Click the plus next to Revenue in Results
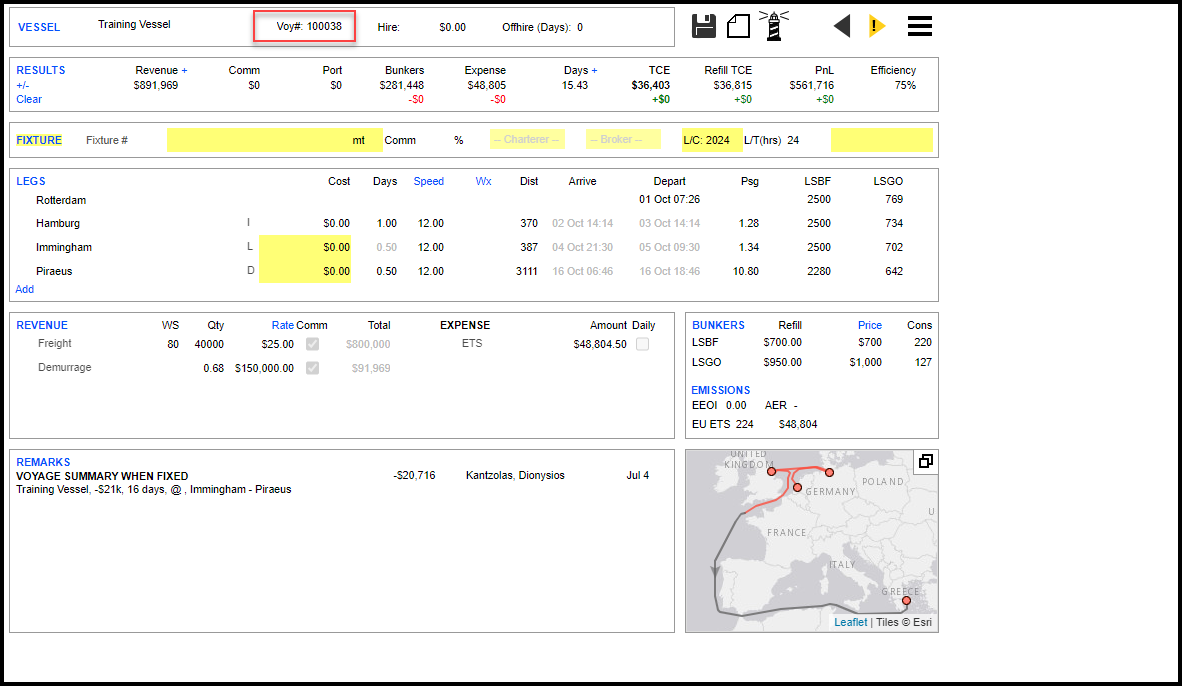Screen dimensions: 1182x686 click(184, 70)
